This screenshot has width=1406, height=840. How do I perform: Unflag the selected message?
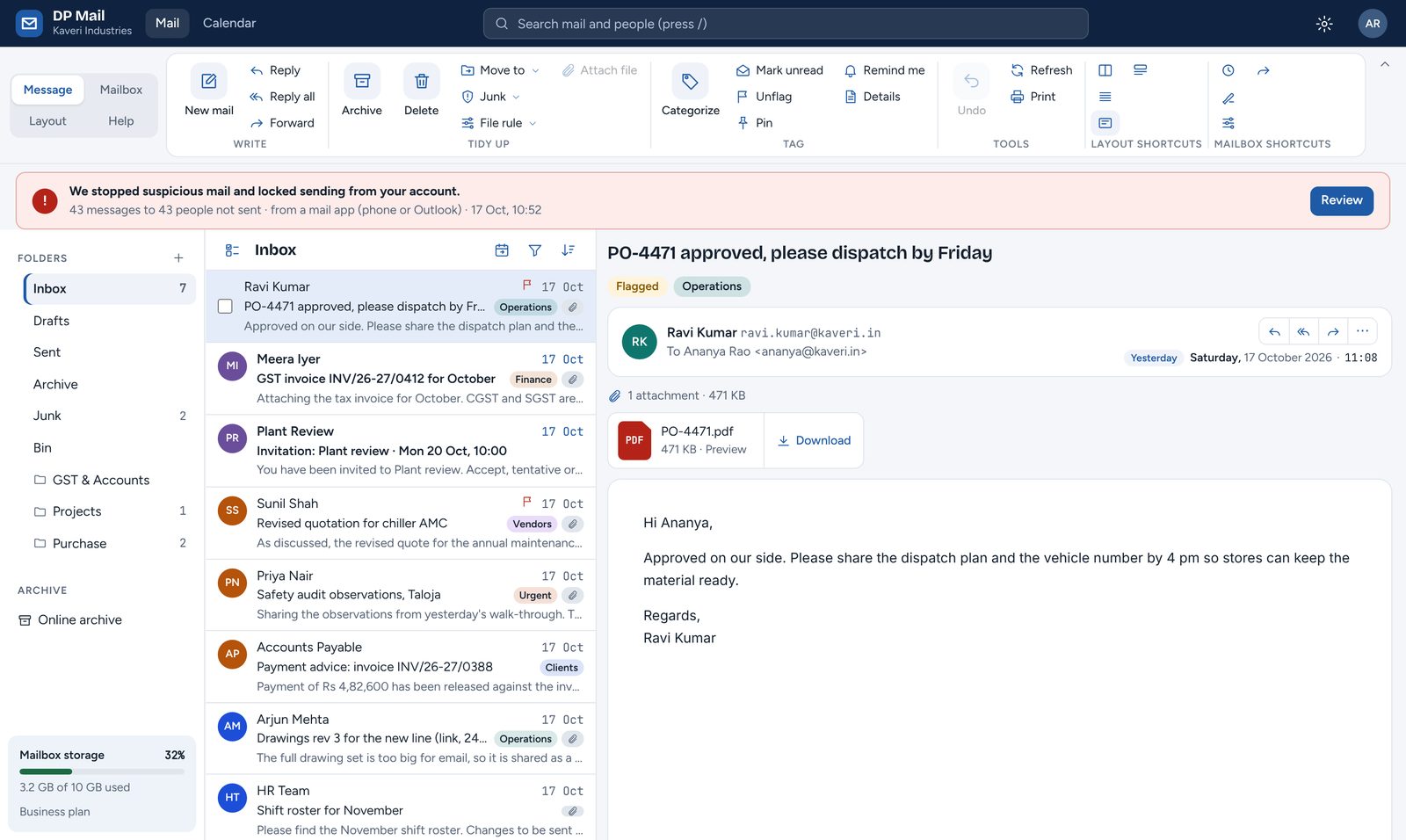[765, 97]
